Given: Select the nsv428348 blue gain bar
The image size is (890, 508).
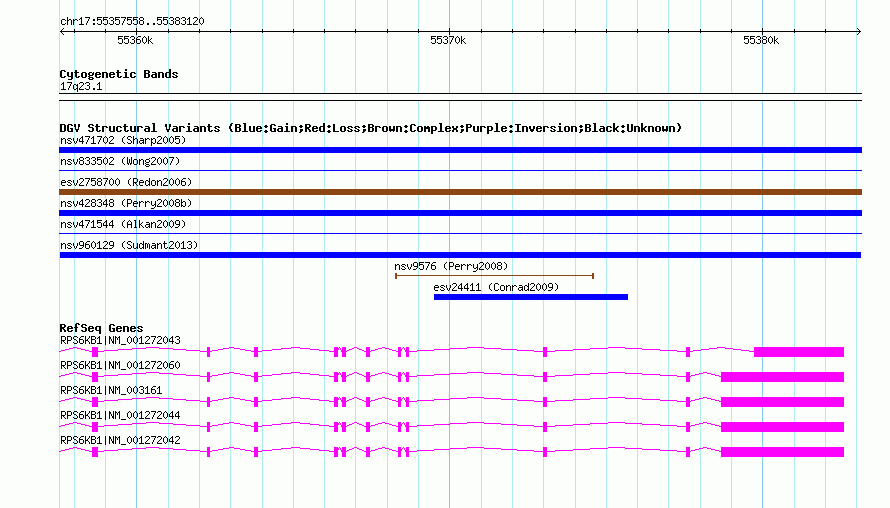Looking at the screenshot, I should pos(460,213).
